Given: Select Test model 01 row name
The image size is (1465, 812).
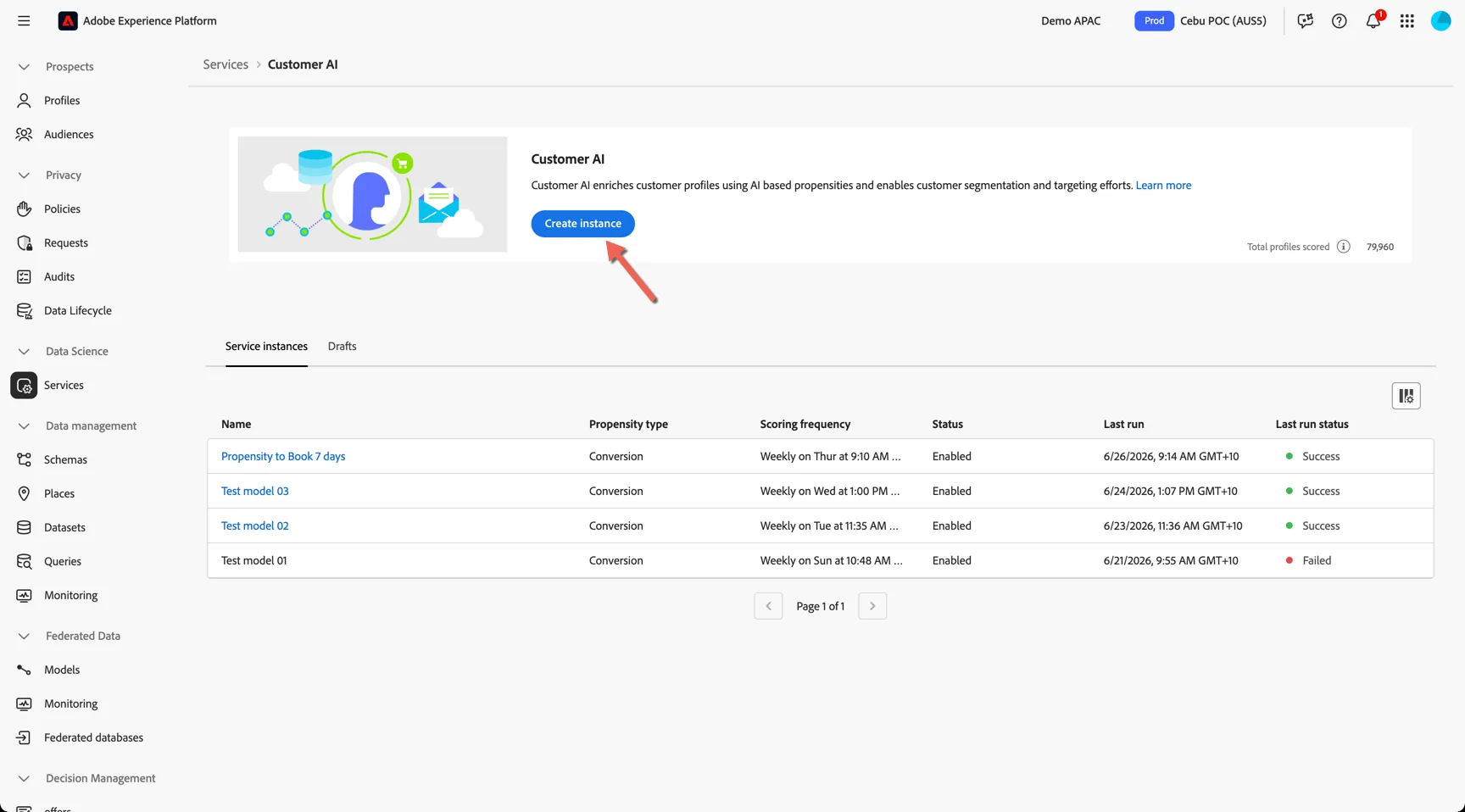Looking at the screenshot, I should (253, 561).
